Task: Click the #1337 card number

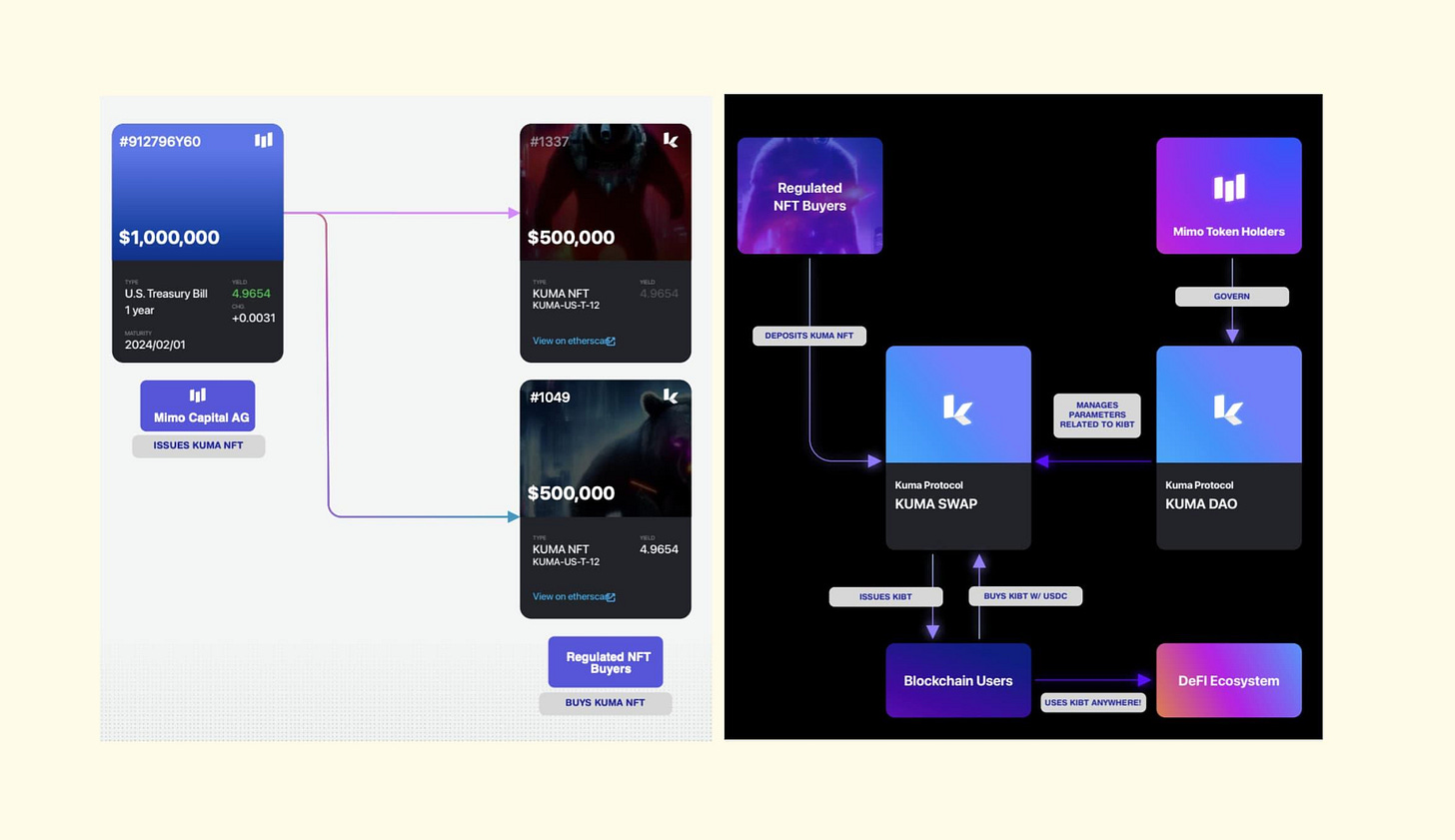Action: (x=550, y=142)
